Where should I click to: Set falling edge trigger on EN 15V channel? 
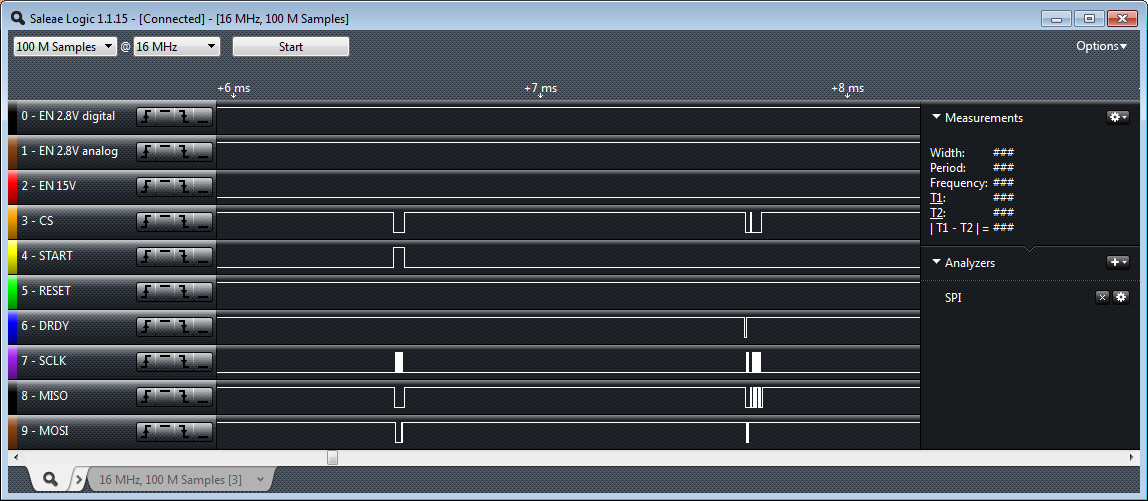184,187
